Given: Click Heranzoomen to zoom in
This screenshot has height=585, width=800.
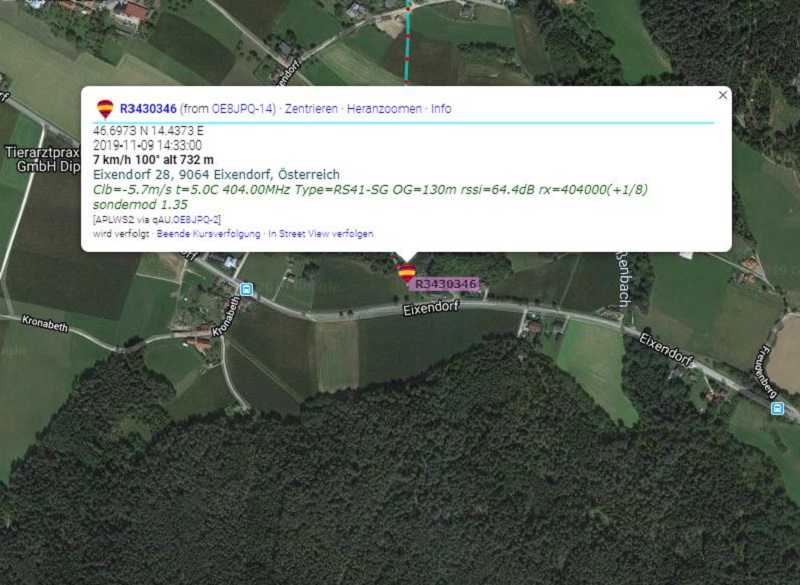Looking at the screenshot, I should tap(384, 109).
